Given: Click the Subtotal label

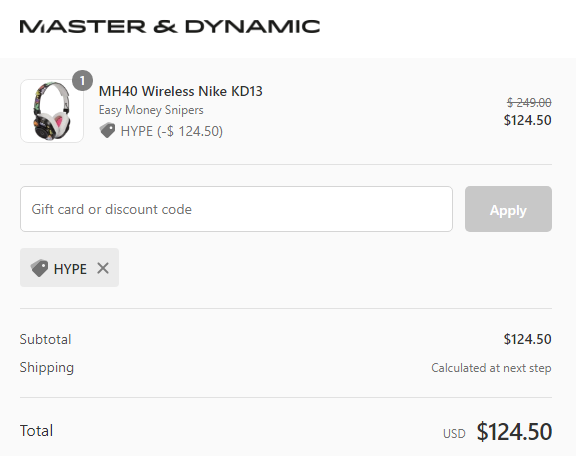Looking at the screenshot, I should pyautogui.click(x=46, y=339).
